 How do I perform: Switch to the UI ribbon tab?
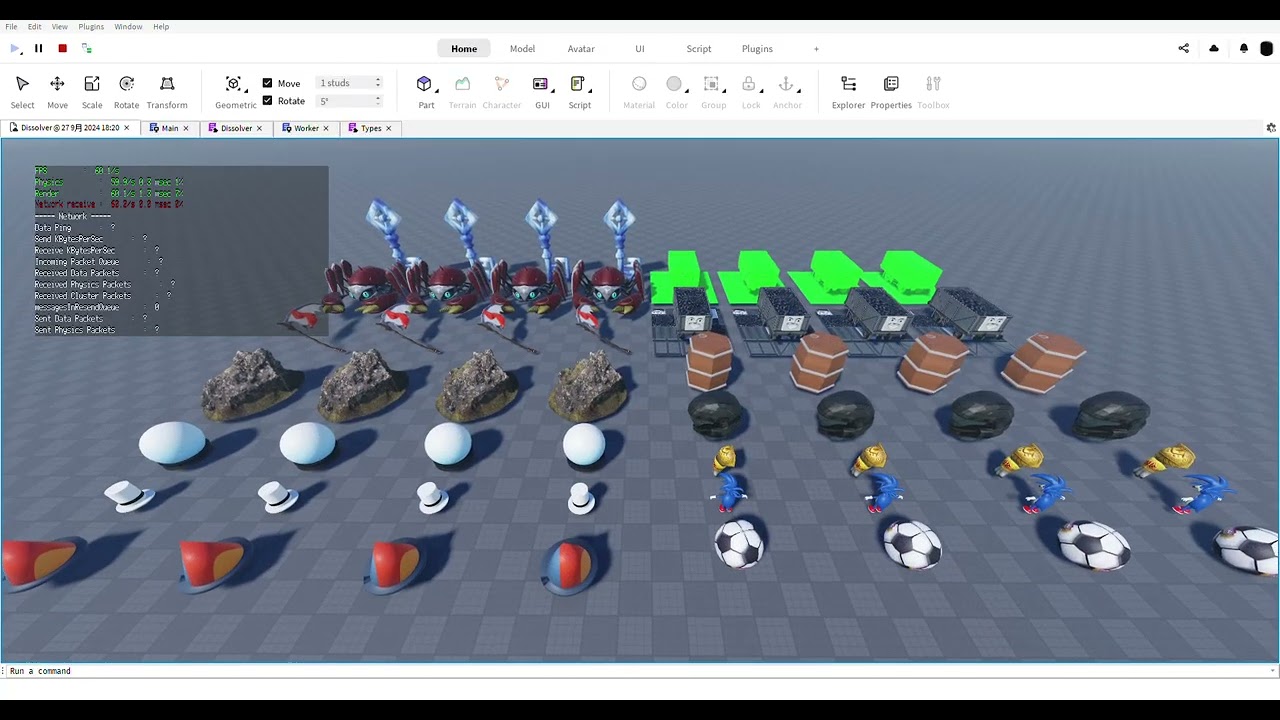click(x=640, y=48)
